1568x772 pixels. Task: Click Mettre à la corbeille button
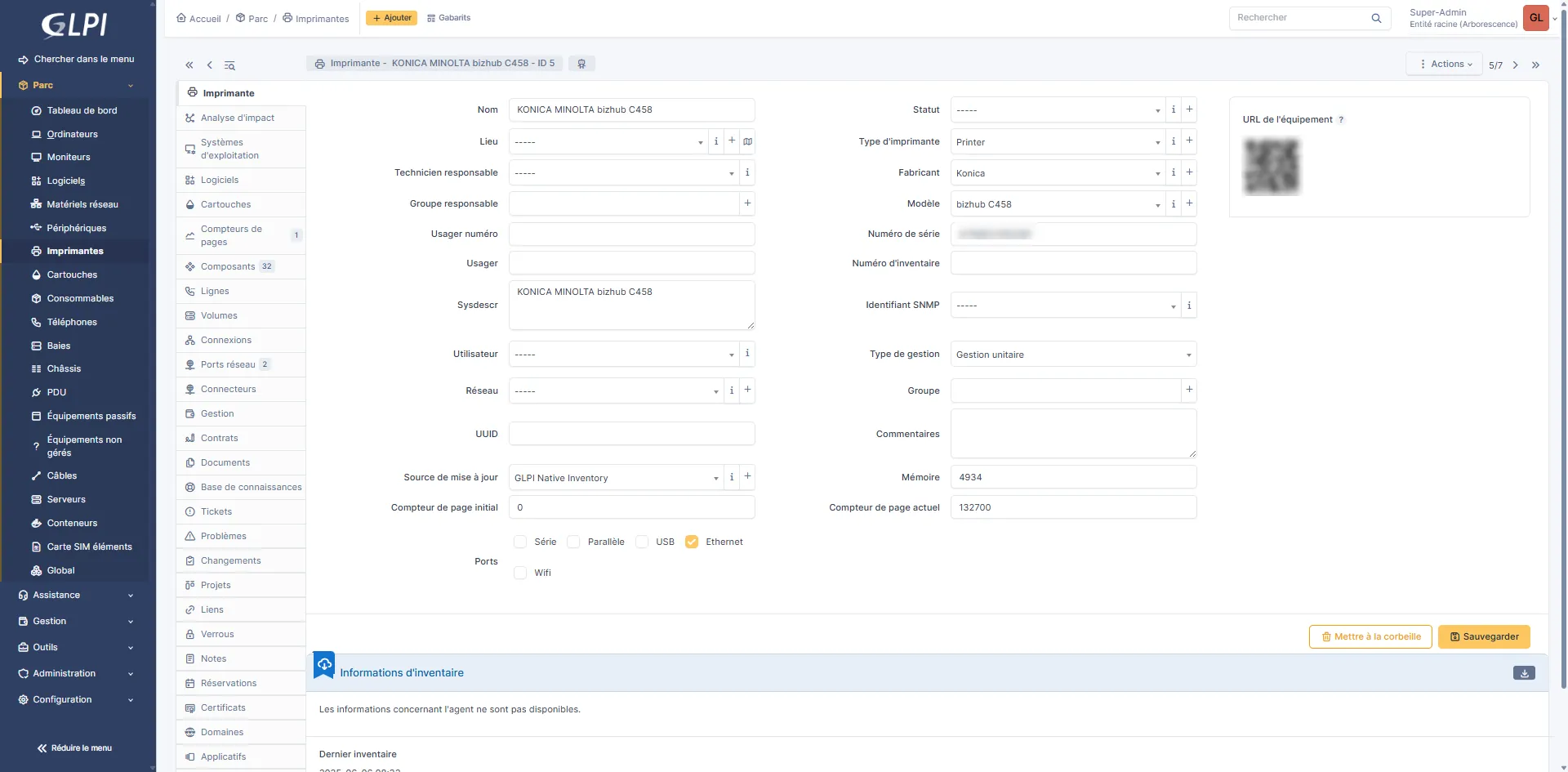[1370, 637]
